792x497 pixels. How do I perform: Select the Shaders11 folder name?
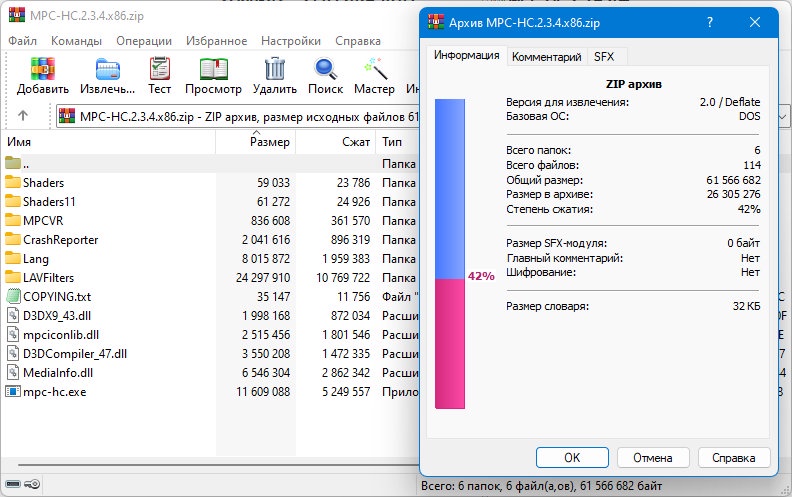[x=49, y=202]
